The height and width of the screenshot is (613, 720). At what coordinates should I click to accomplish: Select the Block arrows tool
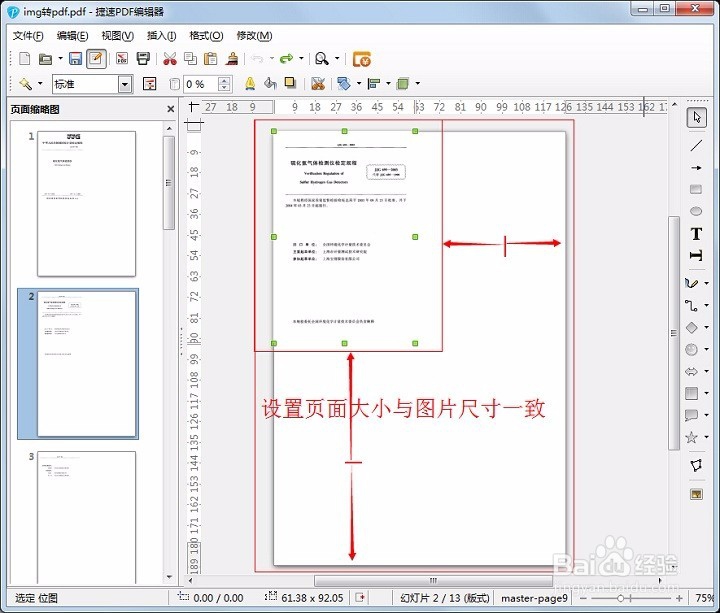691,371
